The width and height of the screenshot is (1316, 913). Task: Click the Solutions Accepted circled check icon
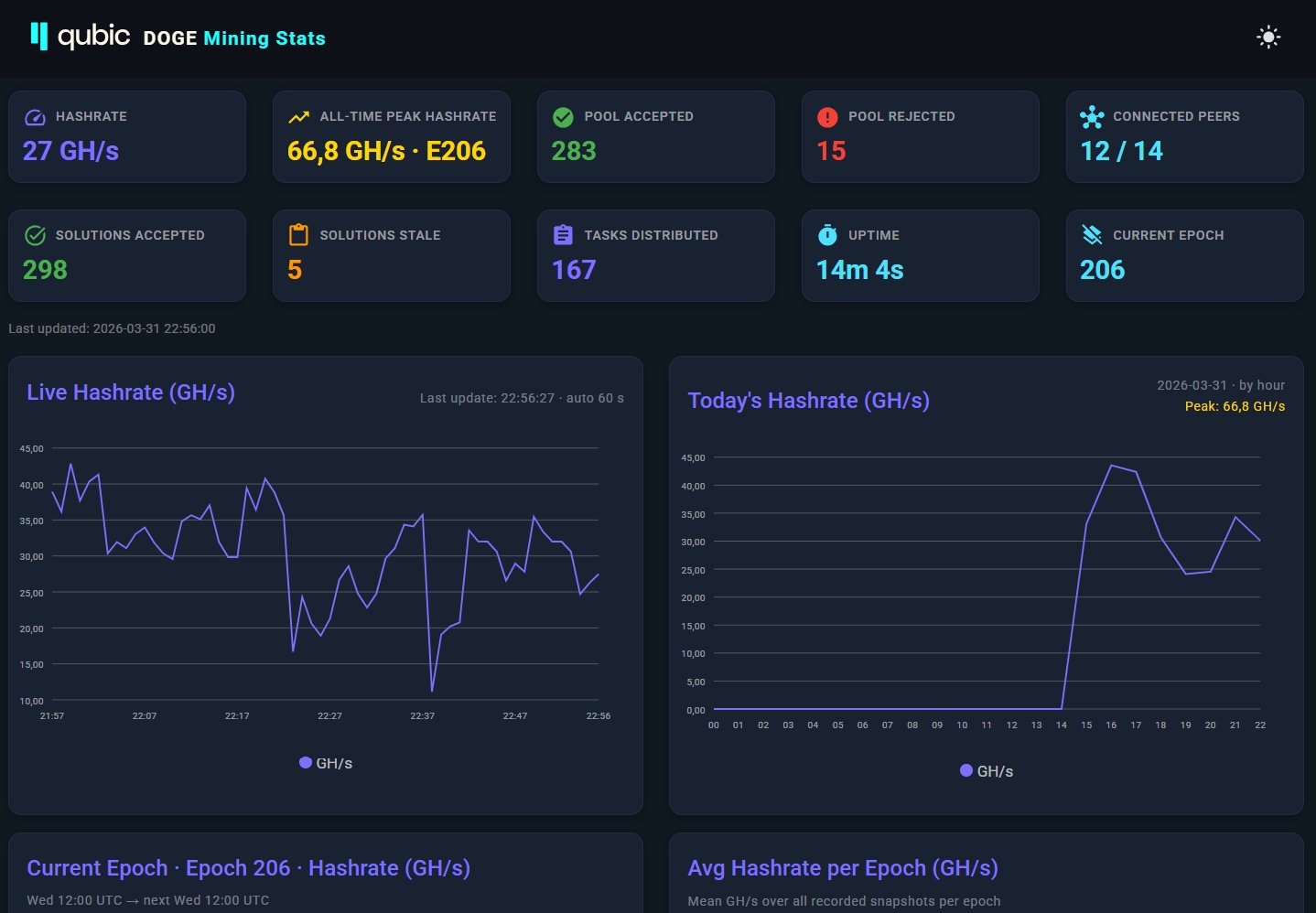coord(35,236)
